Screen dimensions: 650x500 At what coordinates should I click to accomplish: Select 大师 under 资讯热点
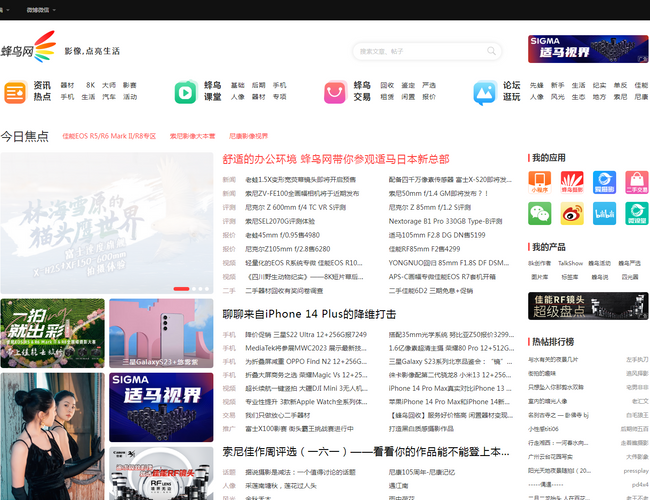109,85
